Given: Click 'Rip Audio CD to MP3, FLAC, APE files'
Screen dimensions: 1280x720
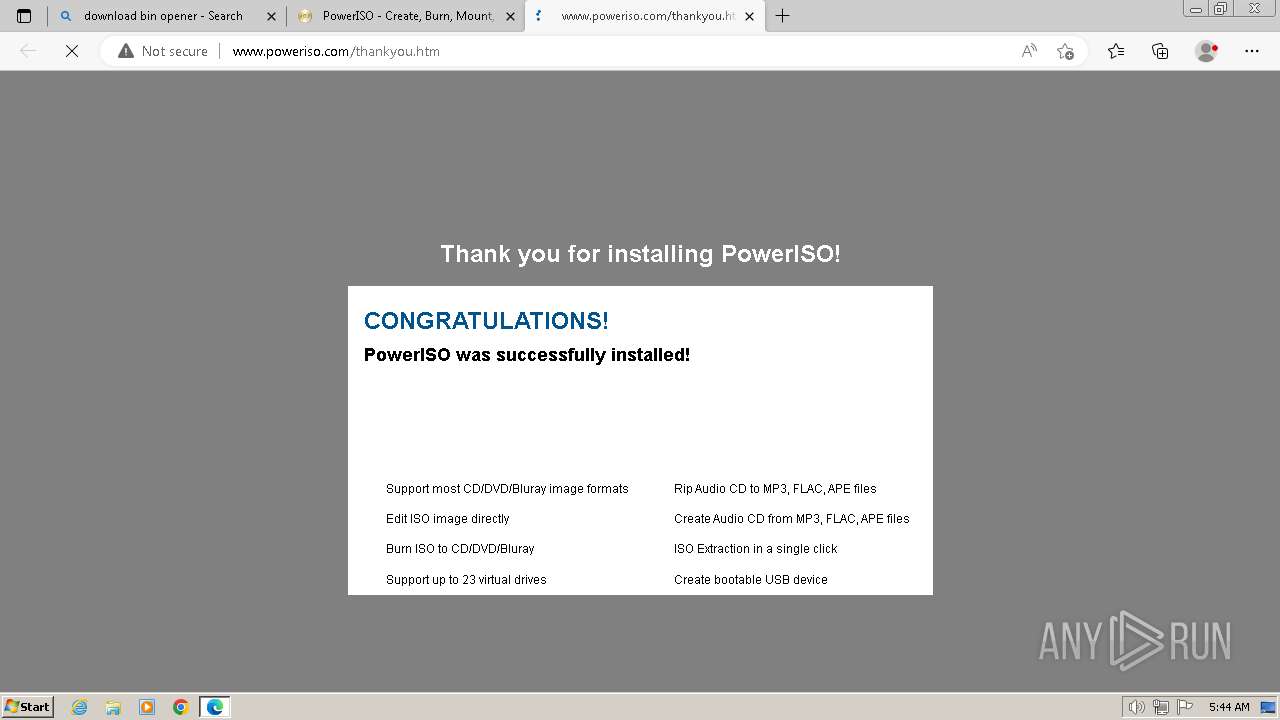Looking at the screenshot, I should tap(775, 489).
